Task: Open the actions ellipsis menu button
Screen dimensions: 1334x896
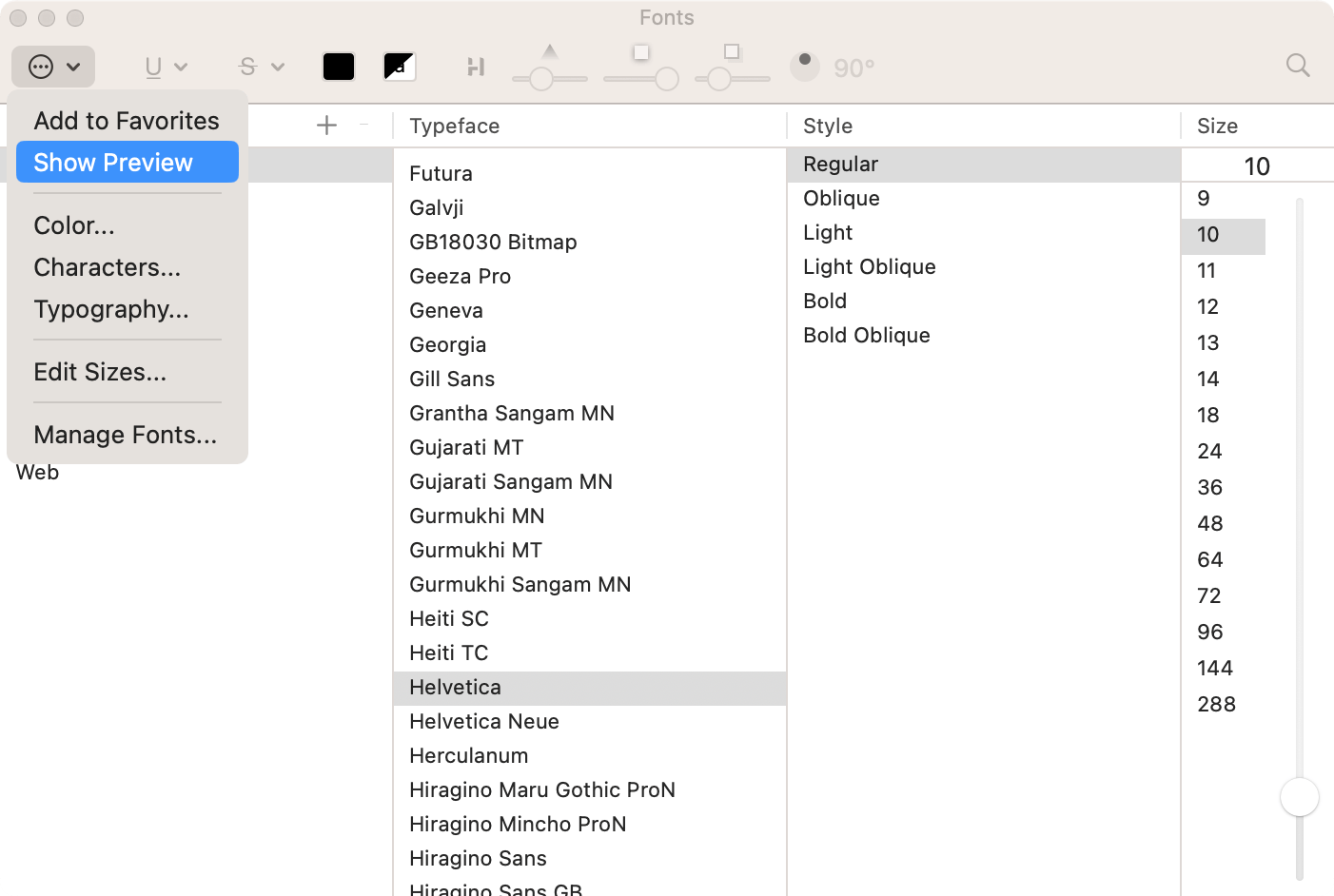Action: coord(53,67)
